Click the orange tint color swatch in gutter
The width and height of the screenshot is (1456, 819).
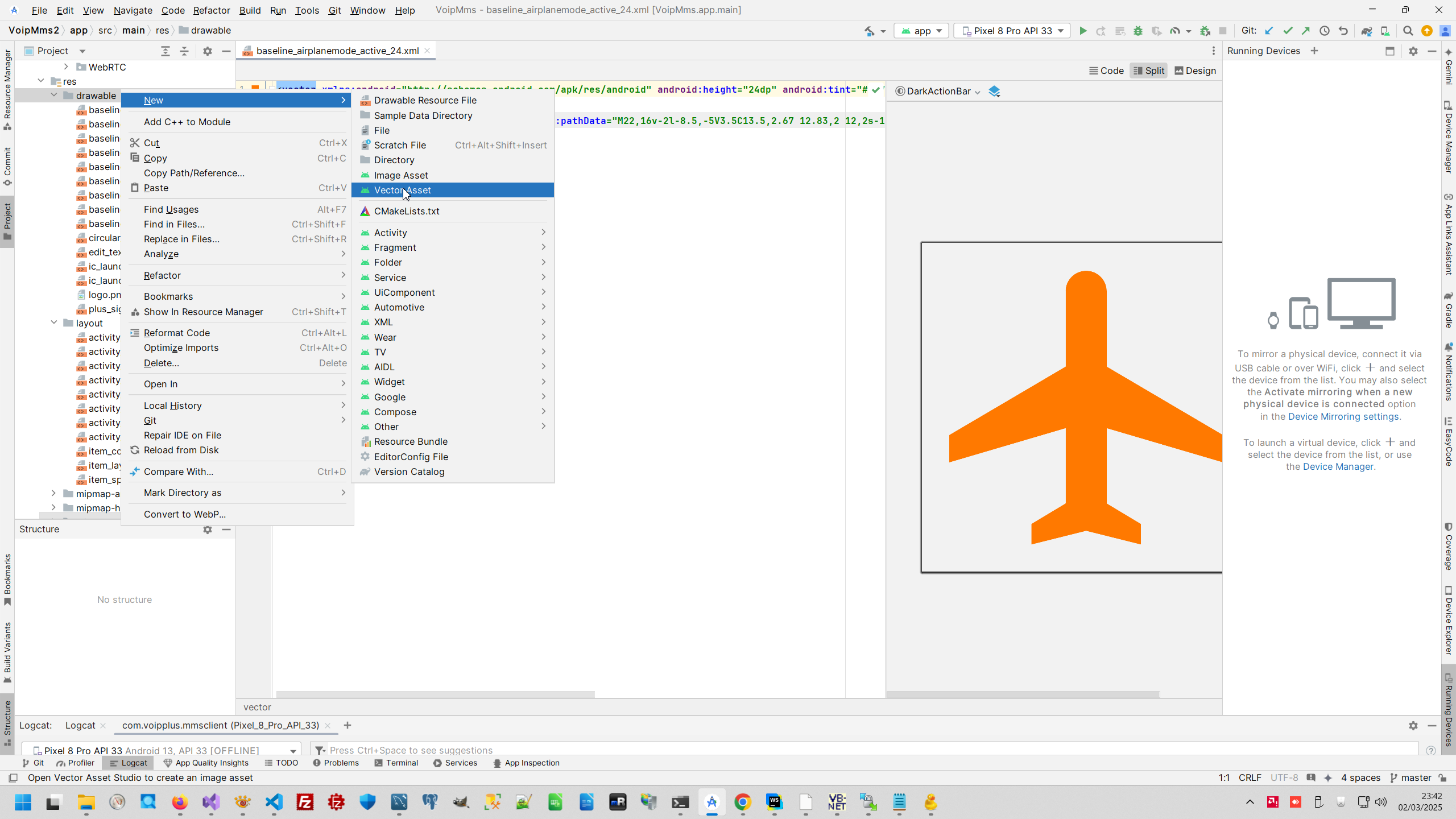[x=255, y=88]
